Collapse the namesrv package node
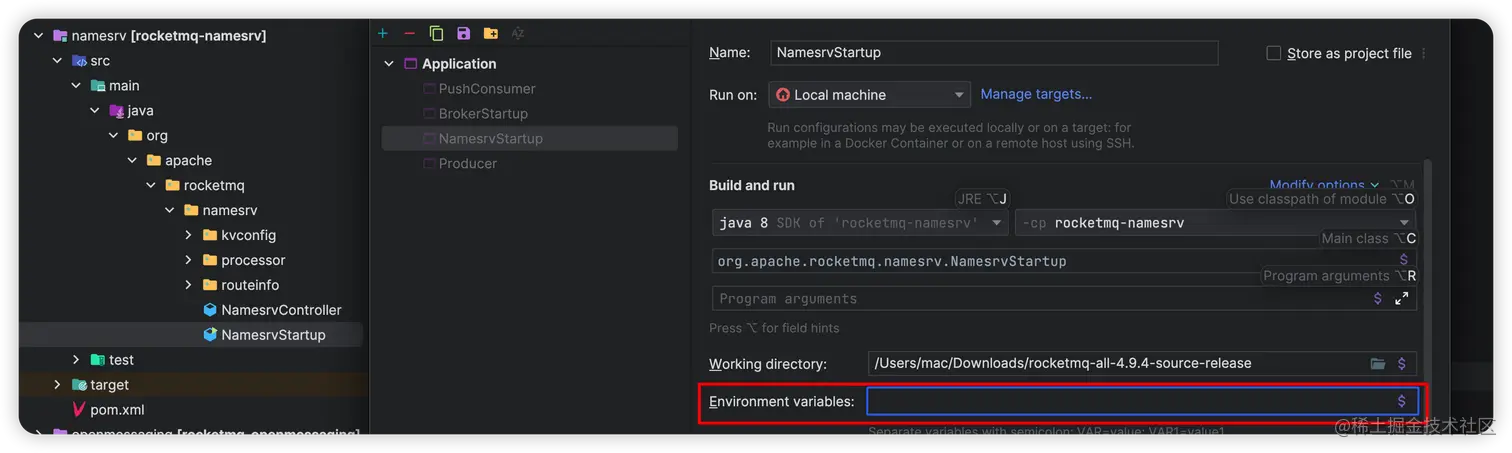The image size is (1512, 453). [170, 211]
